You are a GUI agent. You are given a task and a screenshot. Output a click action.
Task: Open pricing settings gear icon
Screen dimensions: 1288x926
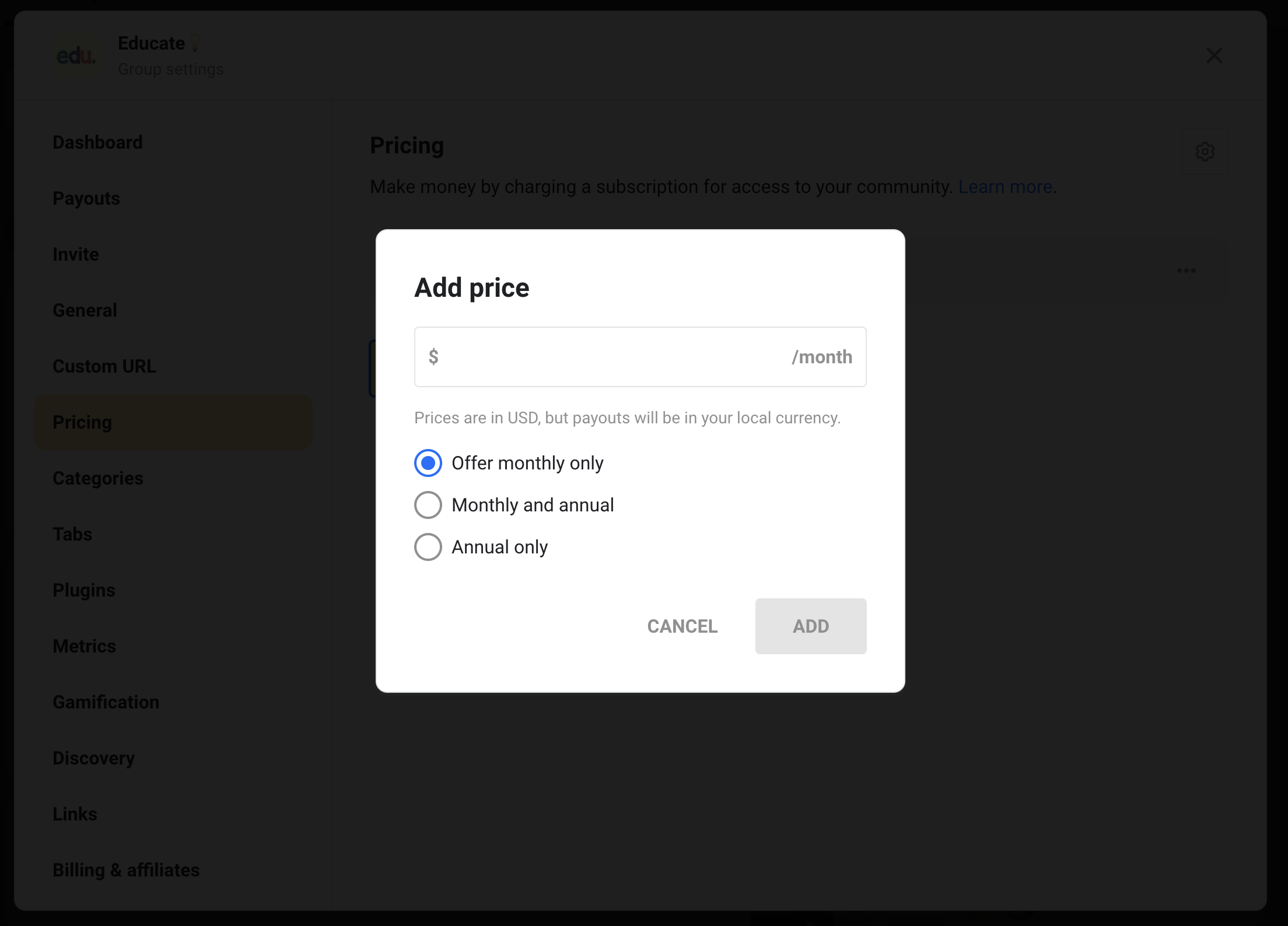pos(1205,152)
